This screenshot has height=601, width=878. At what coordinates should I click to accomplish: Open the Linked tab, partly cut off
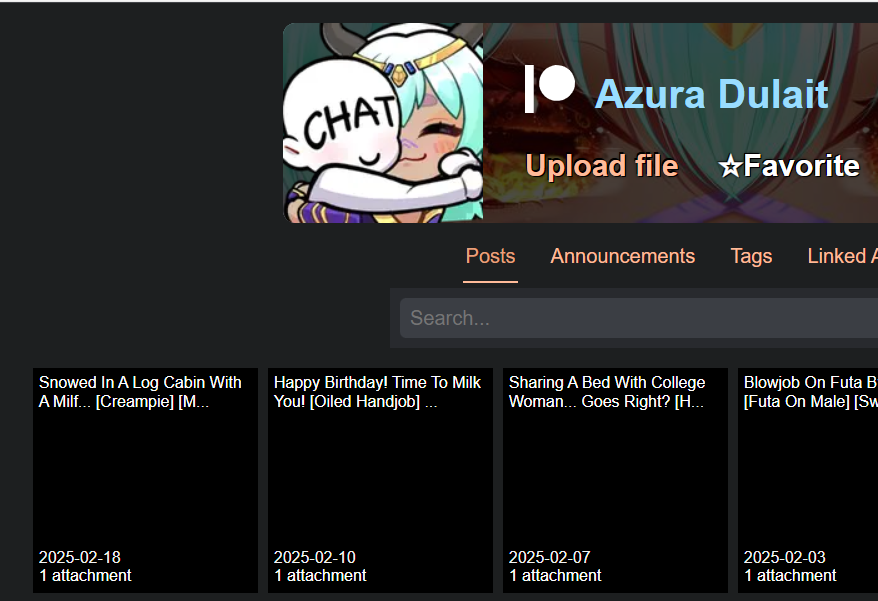click(842, 257)
